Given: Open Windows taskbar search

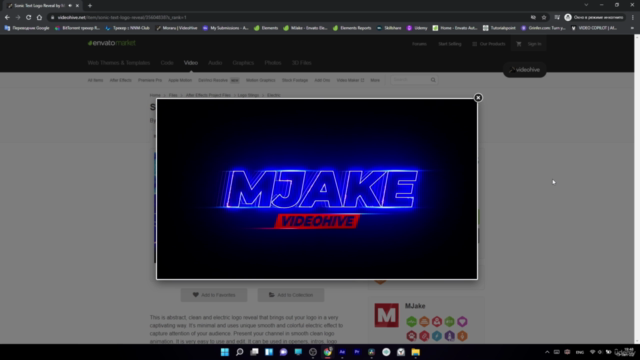Looking at the screenshot, I should point(240,352).
